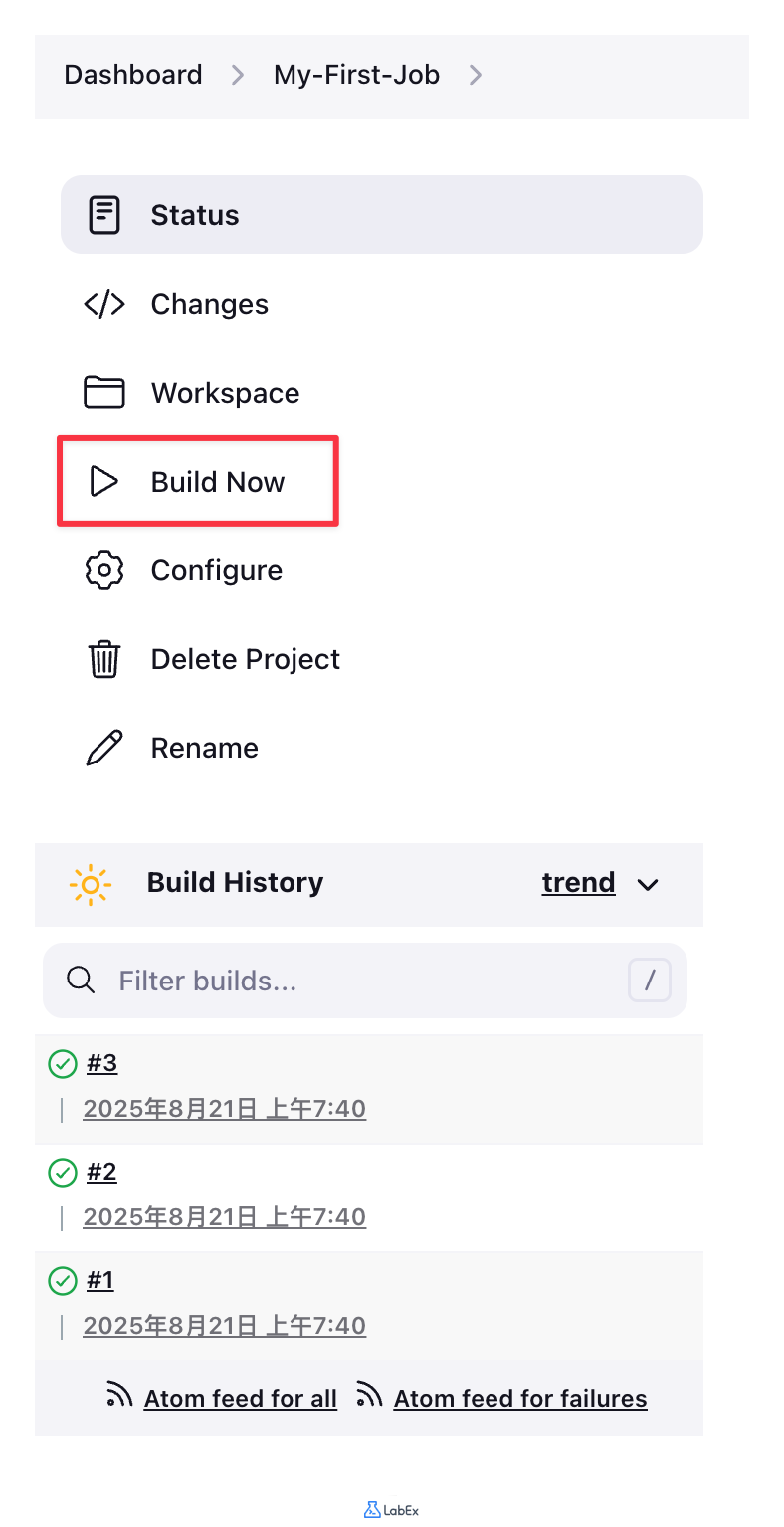Click build #3's green success indicator
Screen dimensions: 784x1527
[x=63, y=1063]
